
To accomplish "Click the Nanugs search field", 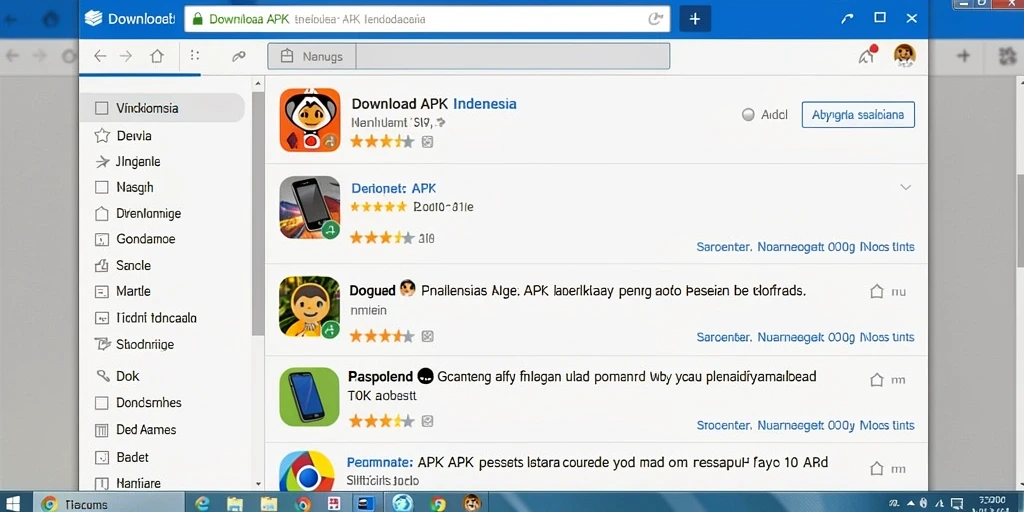I will [x=469, y=56].
